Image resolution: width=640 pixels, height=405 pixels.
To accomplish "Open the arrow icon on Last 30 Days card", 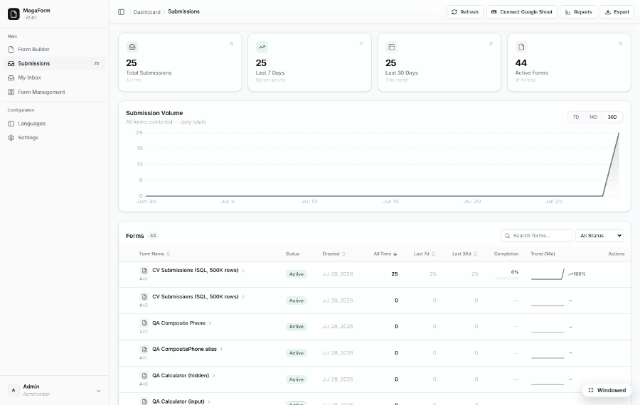I will tap(491, 44).
